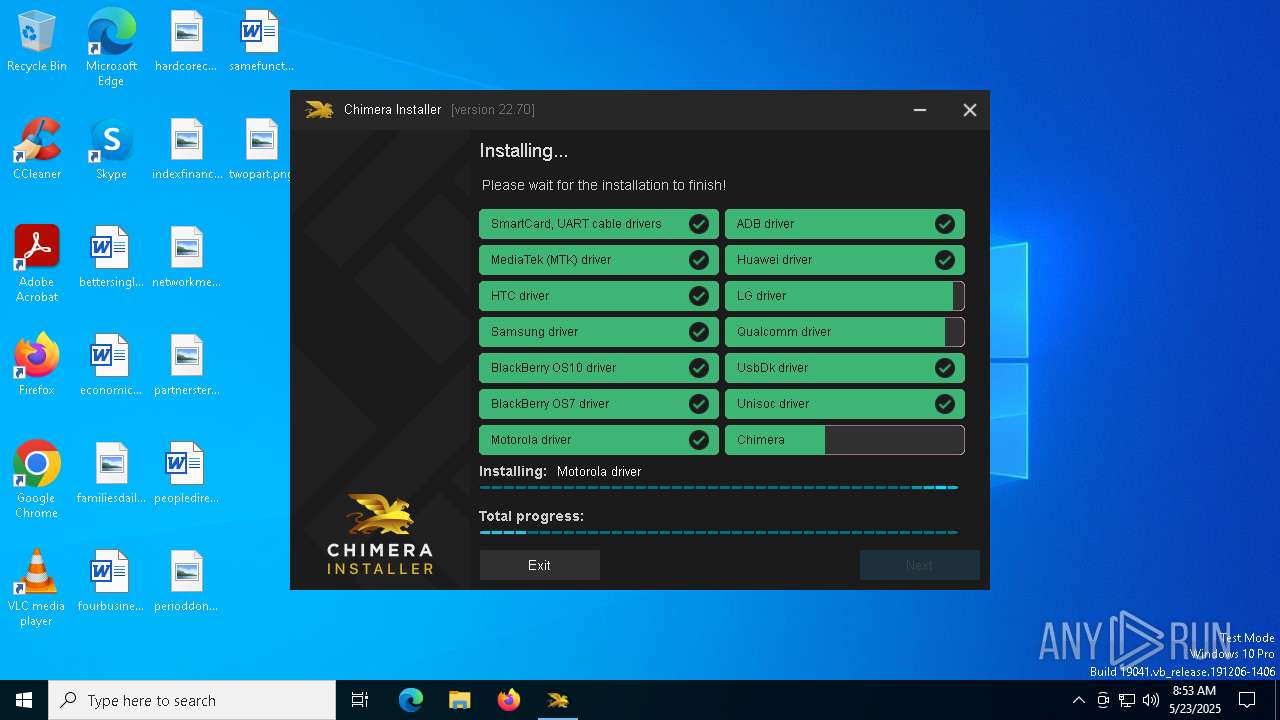Minimize the Chimera Installer window
Image resolution: width=1280 pixels, height=720 pixels.
click(x=920, y=110)
